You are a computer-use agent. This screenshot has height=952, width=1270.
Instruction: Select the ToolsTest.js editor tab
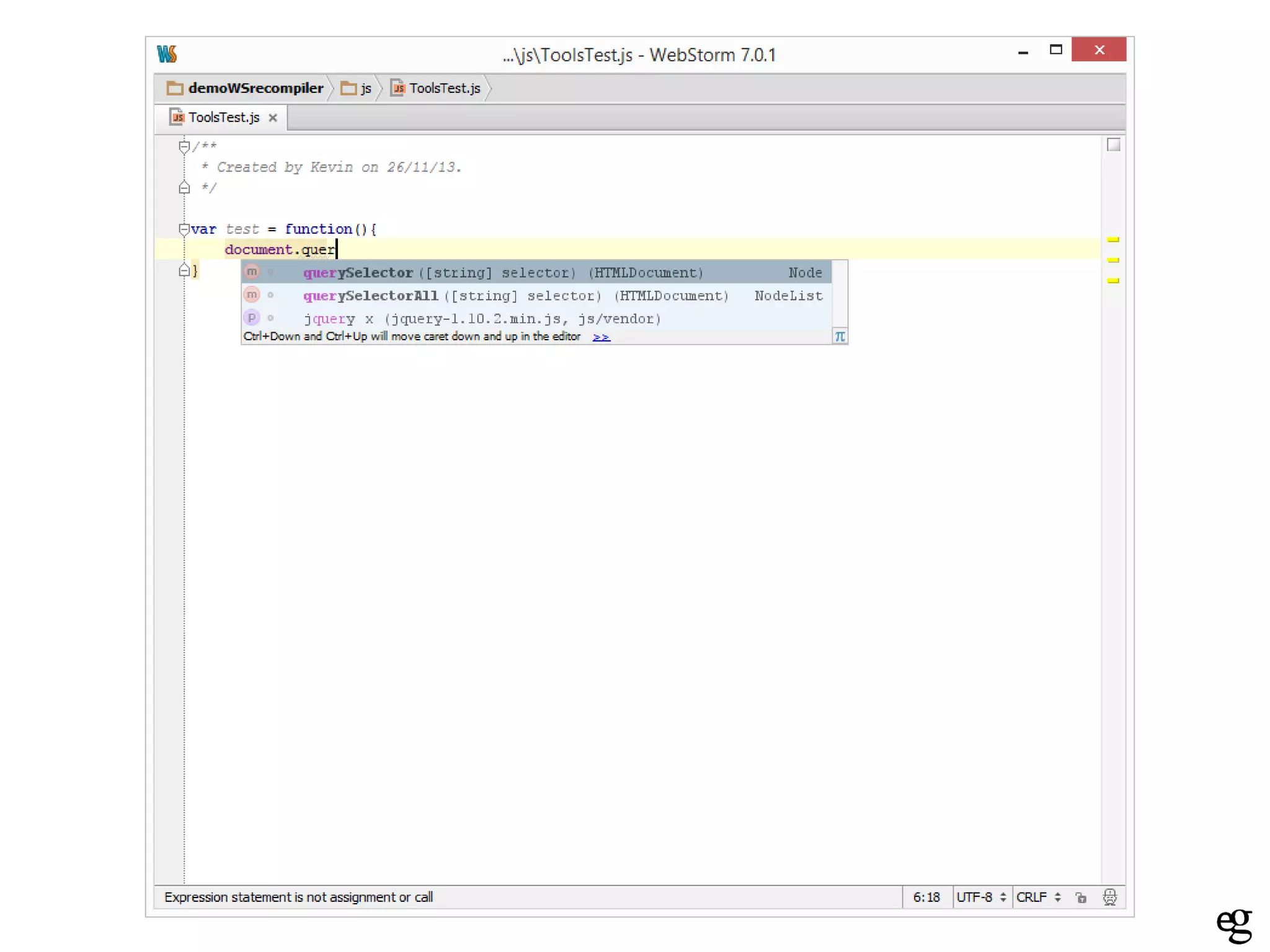223,118
